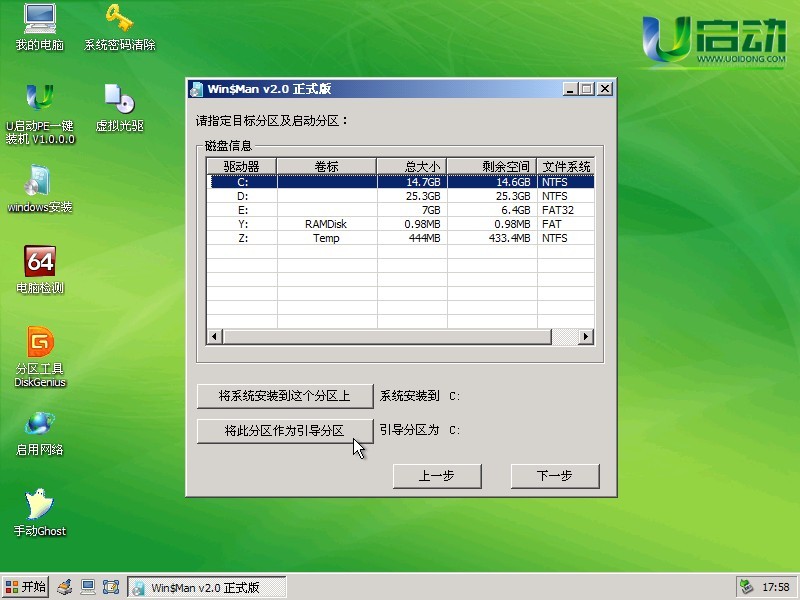The height and width of the screenshot is (600, 800).
Task: Click first quick launch icon beside 开始
Action: point(65,587)
